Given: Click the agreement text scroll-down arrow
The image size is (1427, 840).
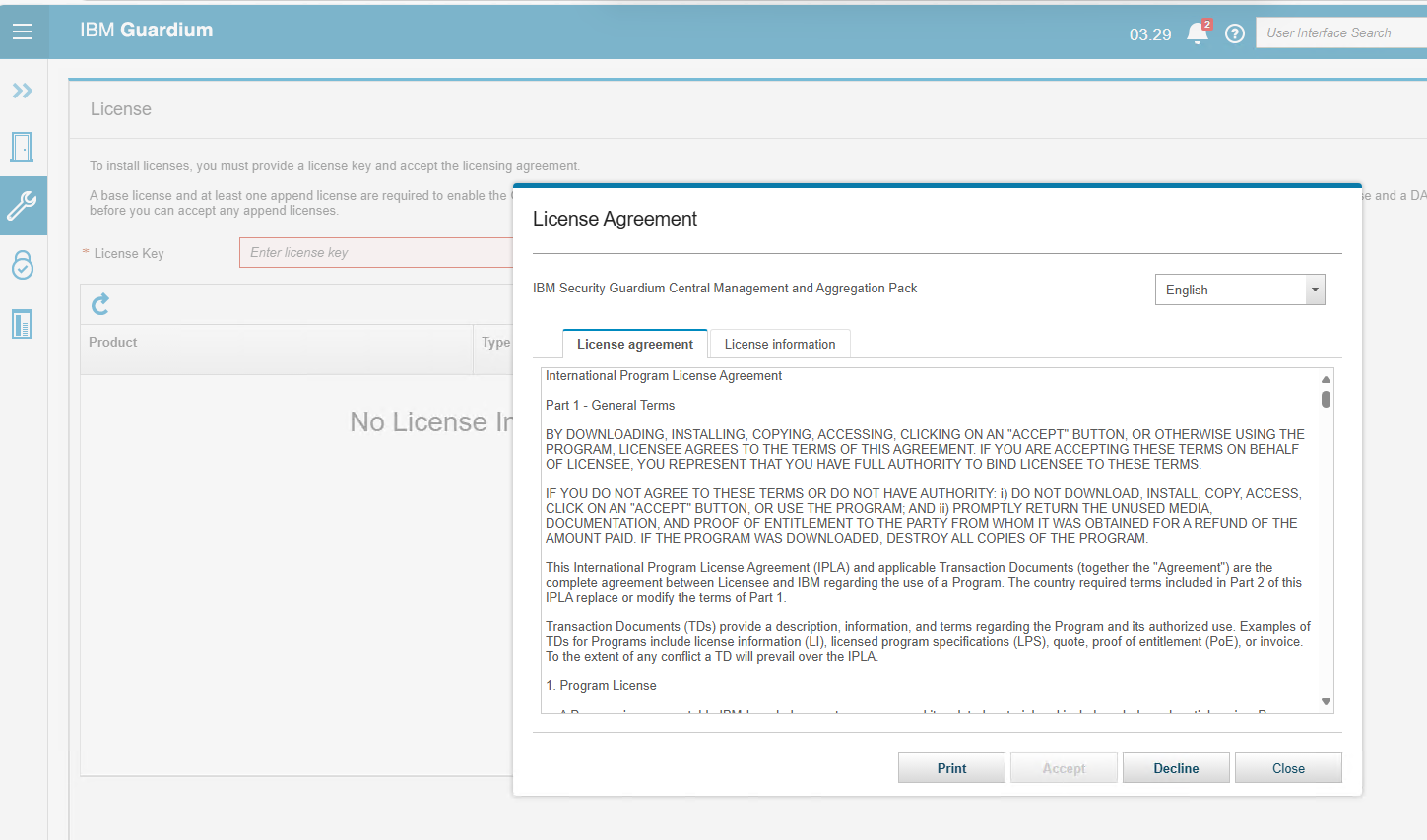Looking at the screenshot, I should click(1326, 702).
